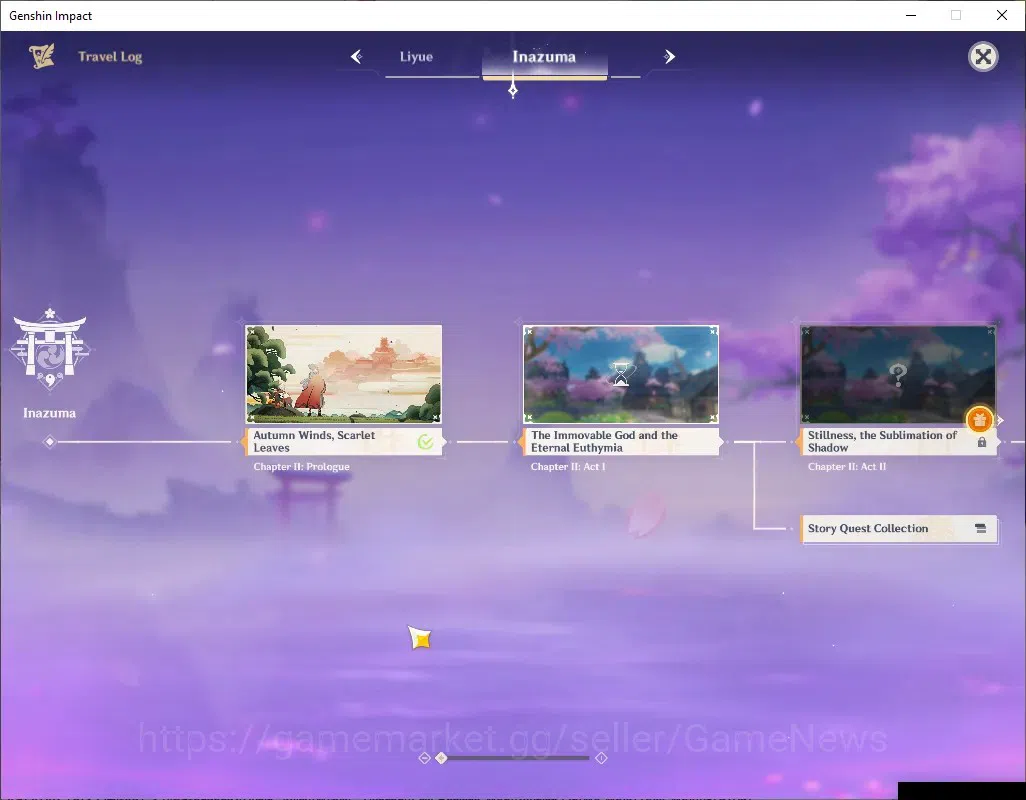The image size is (1026, 800).
Task: Close the Travel Log with X button
Action: (983, 57)
